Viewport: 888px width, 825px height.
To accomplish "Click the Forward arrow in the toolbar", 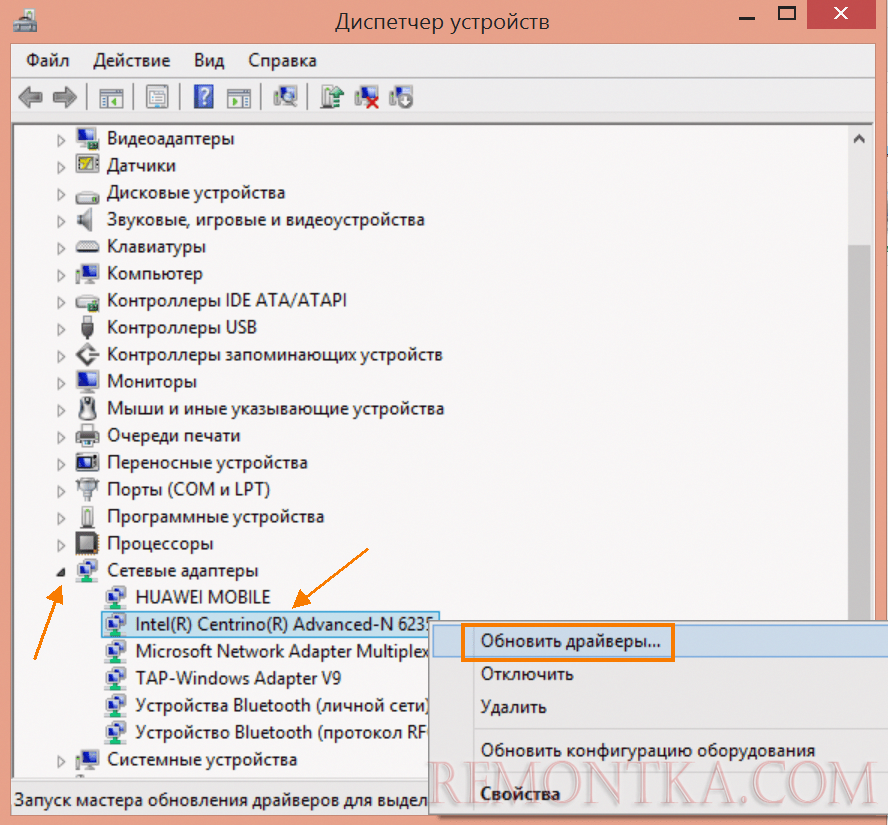I will click(65, 97).
